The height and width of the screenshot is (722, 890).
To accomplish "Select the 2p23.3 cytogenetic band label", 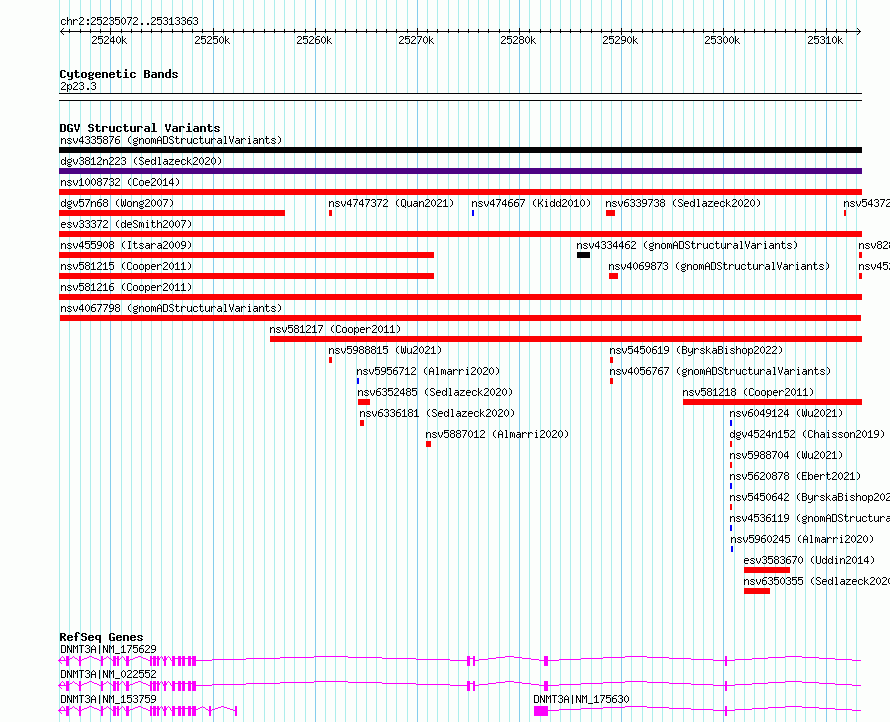I will [x=78, y=86].
